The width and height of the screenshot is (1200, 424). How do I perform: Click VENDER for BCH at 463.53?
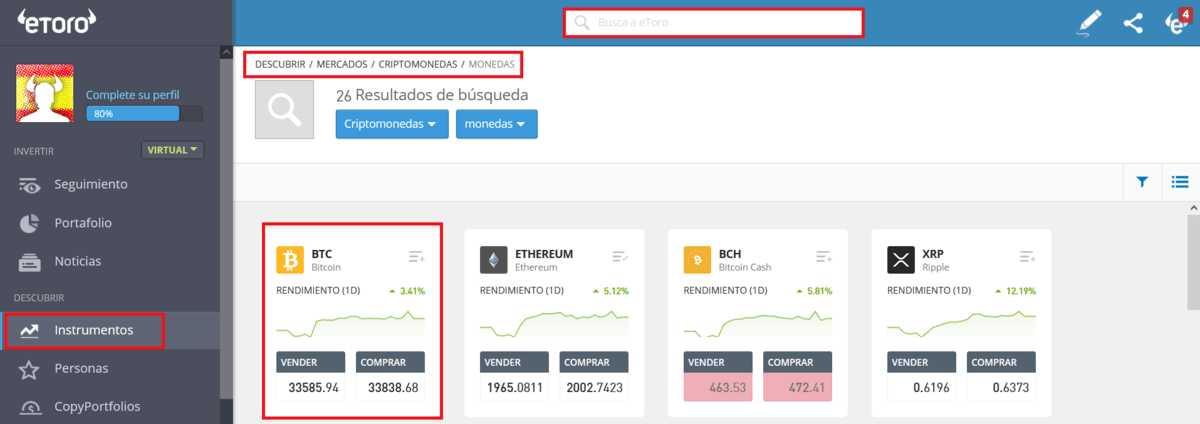718,376
